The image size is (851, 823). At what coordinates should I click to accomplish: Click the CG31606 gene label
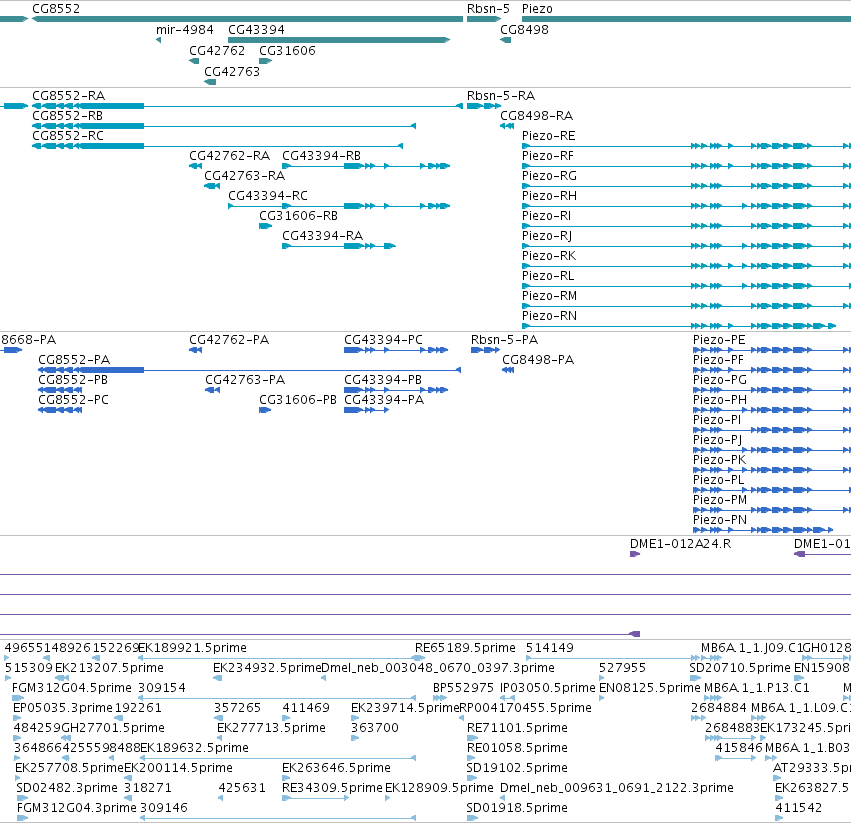(287, 51)
